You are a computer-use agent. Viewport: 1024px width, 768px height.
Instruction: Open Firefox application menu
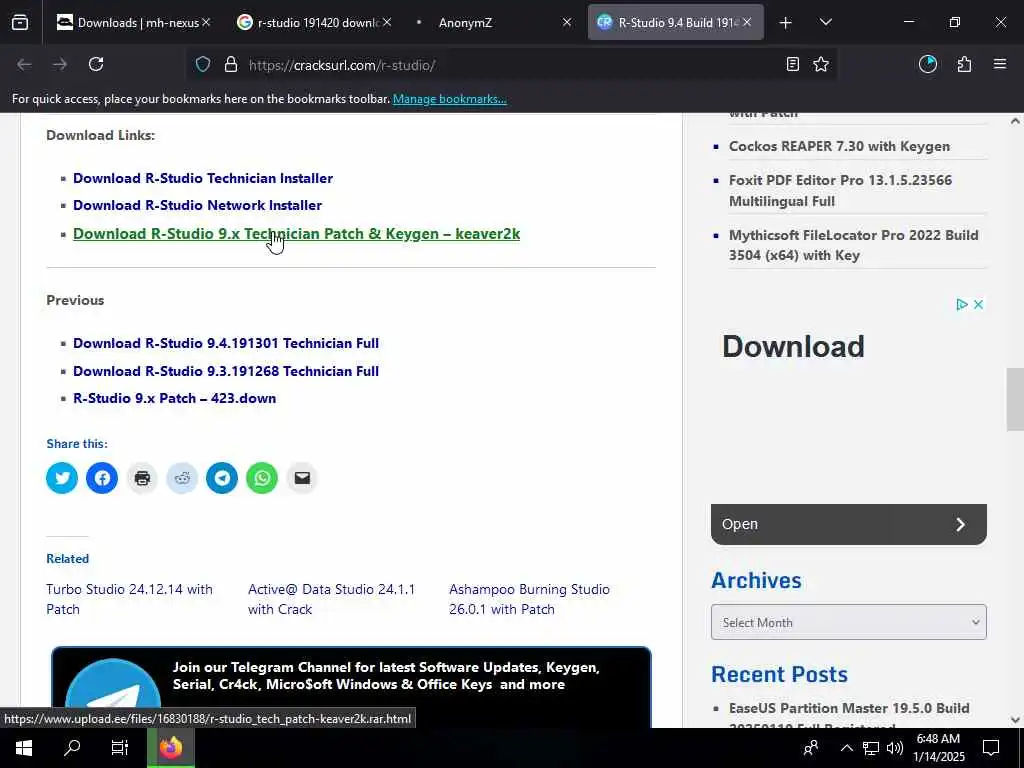1000,64
